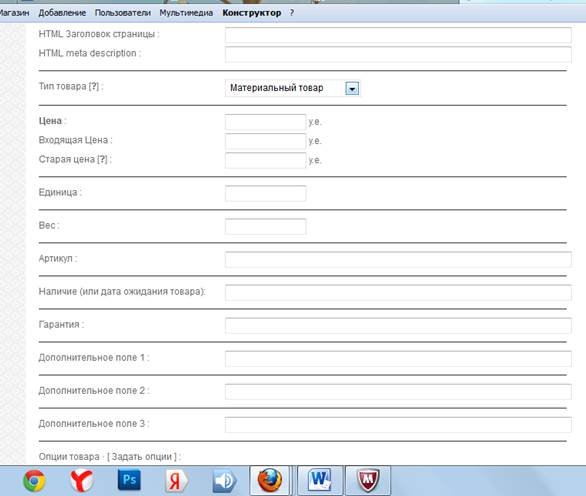The height and width of the screenshot is (496, 586).
Task: Focus the Единица input field
Action: (265, 193)
